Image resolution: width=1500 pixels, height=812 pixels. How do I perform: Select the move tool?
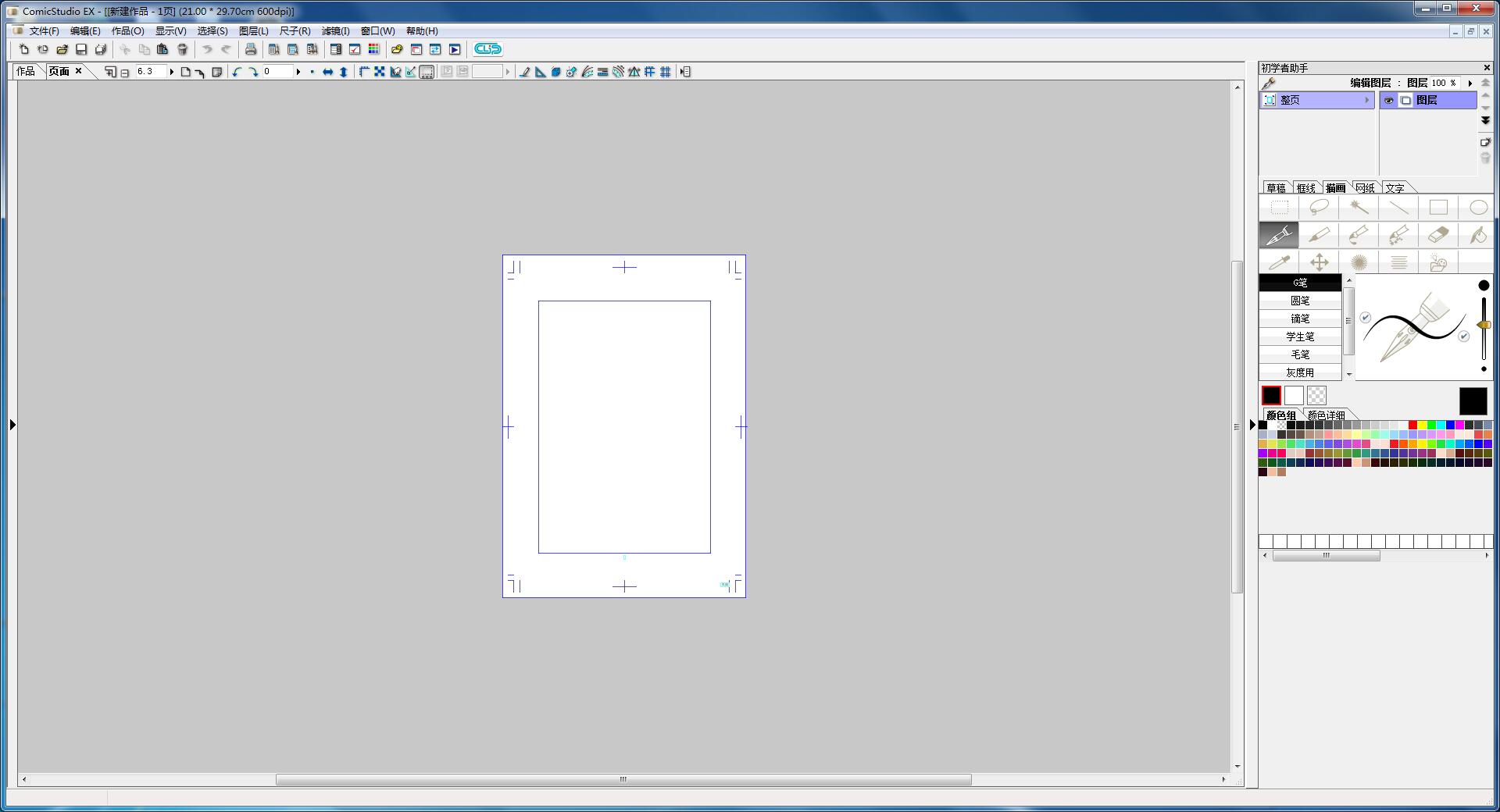tap(1320, 262)
